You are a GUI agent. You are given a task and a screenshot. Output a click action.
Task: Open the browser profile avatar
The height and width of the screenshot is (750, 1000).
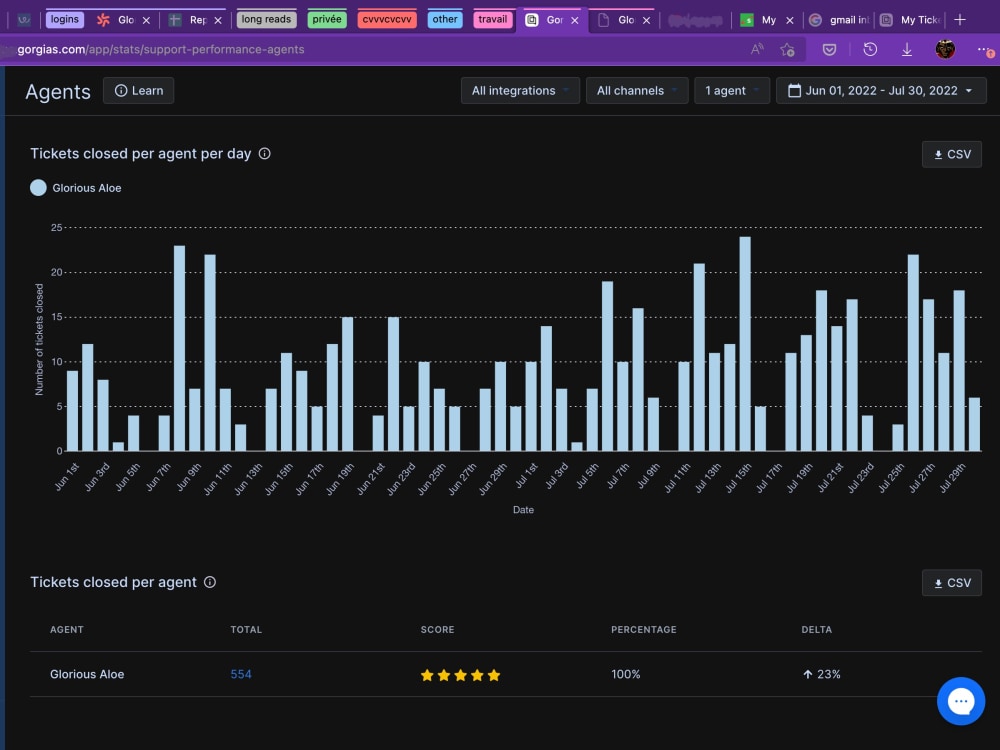point(945,49)
